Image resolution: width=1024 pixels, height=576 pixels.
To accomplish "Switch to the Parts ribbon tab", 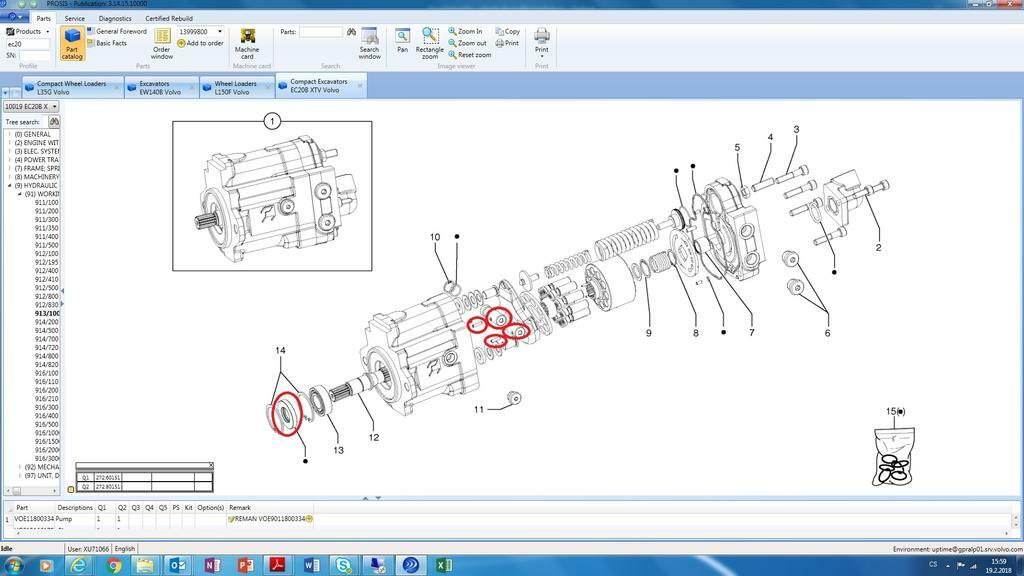I will pyautogui.click(x=44, y=18).
